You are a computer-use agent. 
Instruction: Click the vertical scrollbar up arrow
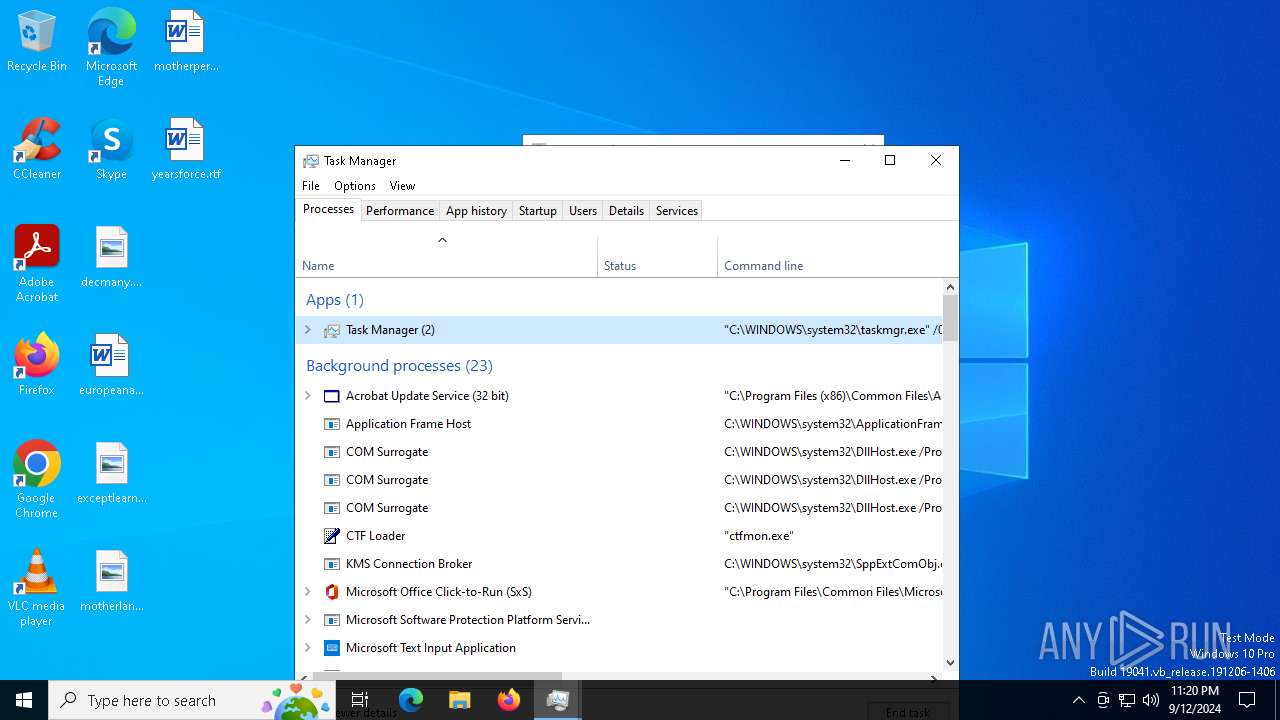[x=950, y=287]
